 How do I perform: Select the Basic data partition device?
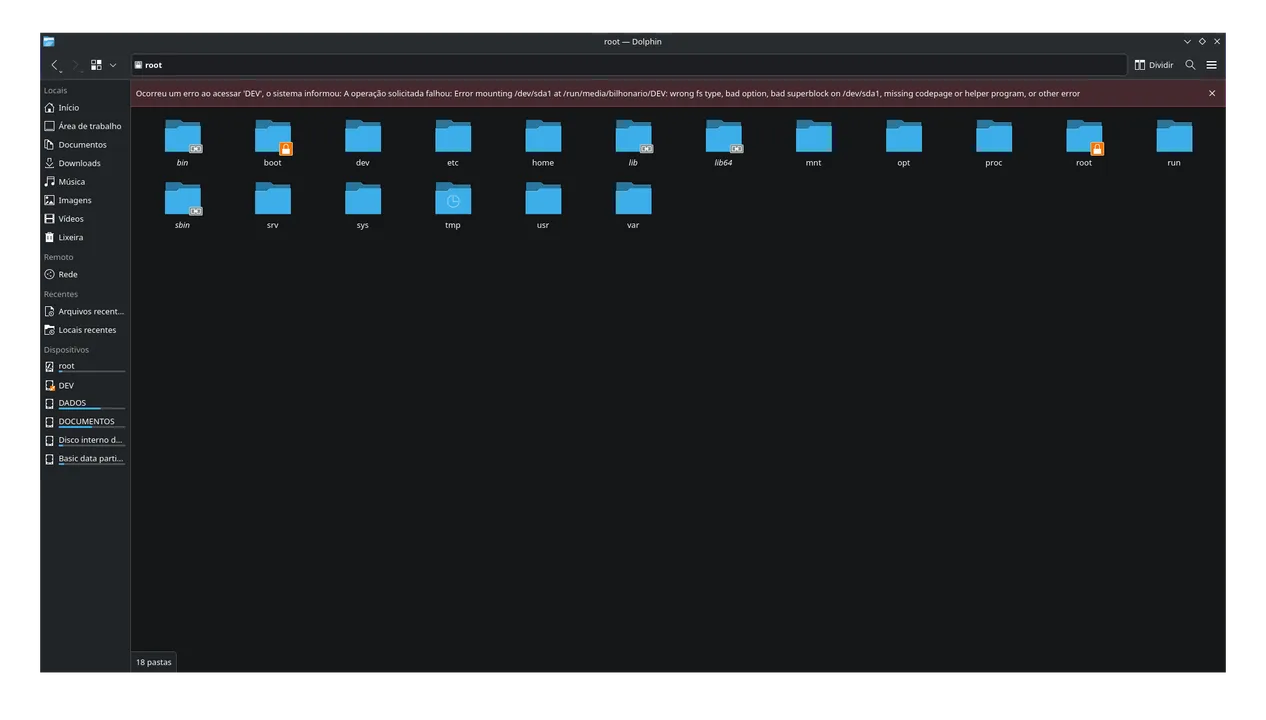click(85, 459)
